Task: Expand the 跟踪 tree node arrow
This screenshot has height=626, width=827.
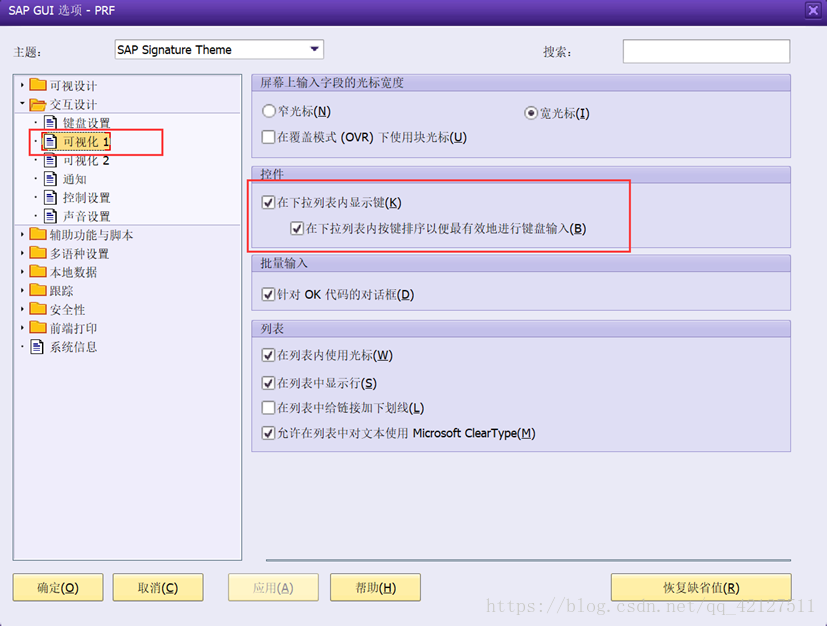Action: (x=22, y=290)
